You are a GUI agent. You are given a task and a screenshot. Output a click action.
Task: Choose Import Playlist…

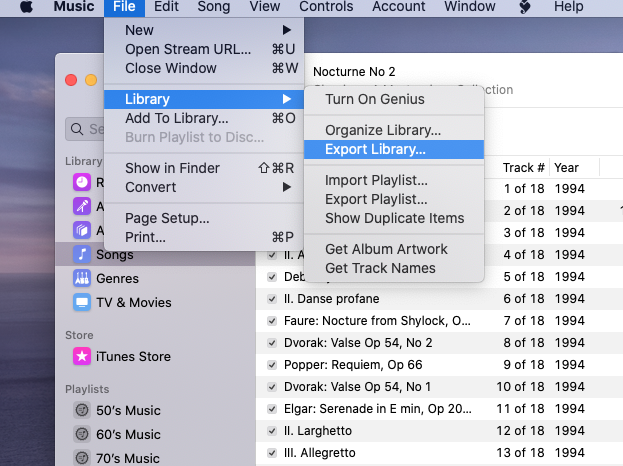pyautogui.click(x=394, y=180)
